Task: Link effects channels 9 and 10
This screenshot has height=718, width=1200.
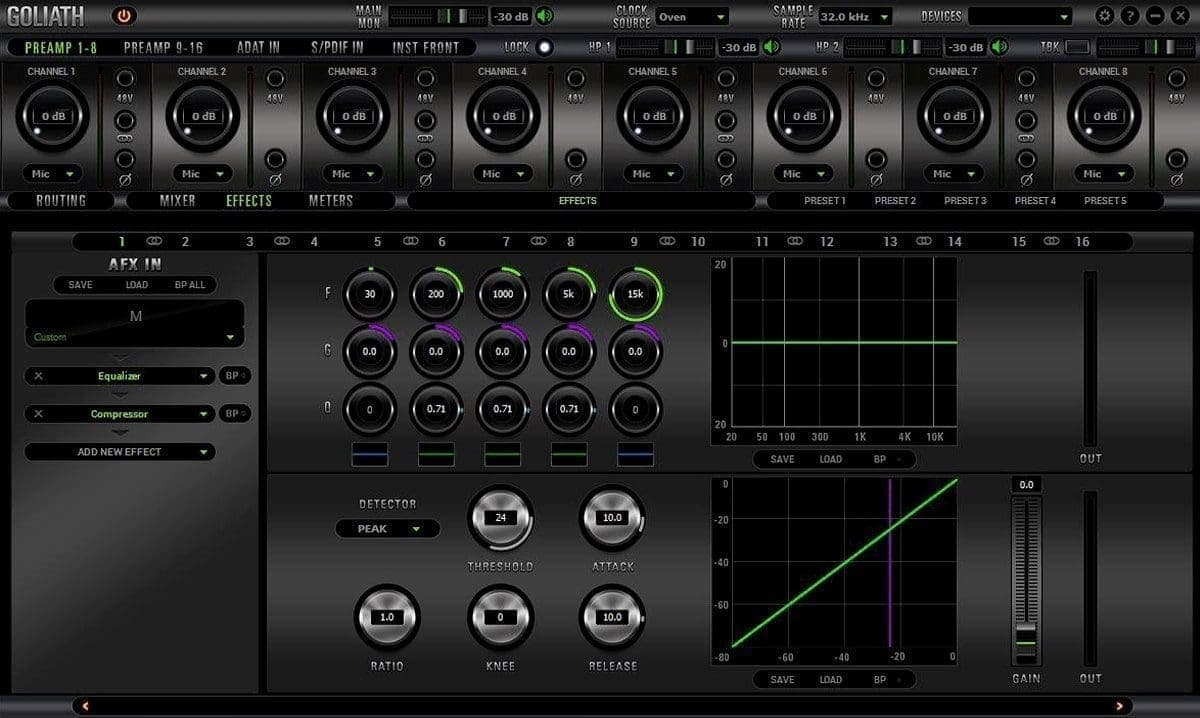Action: 667,242
